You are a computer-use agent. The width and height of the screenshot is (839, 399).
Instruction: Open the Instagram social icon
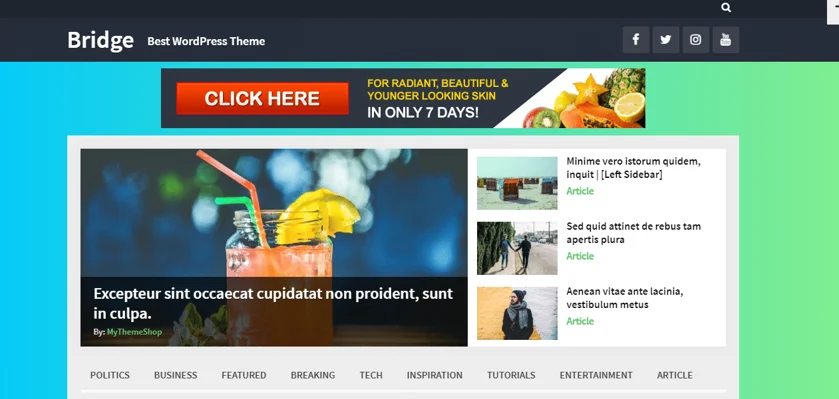click(696, 40)
